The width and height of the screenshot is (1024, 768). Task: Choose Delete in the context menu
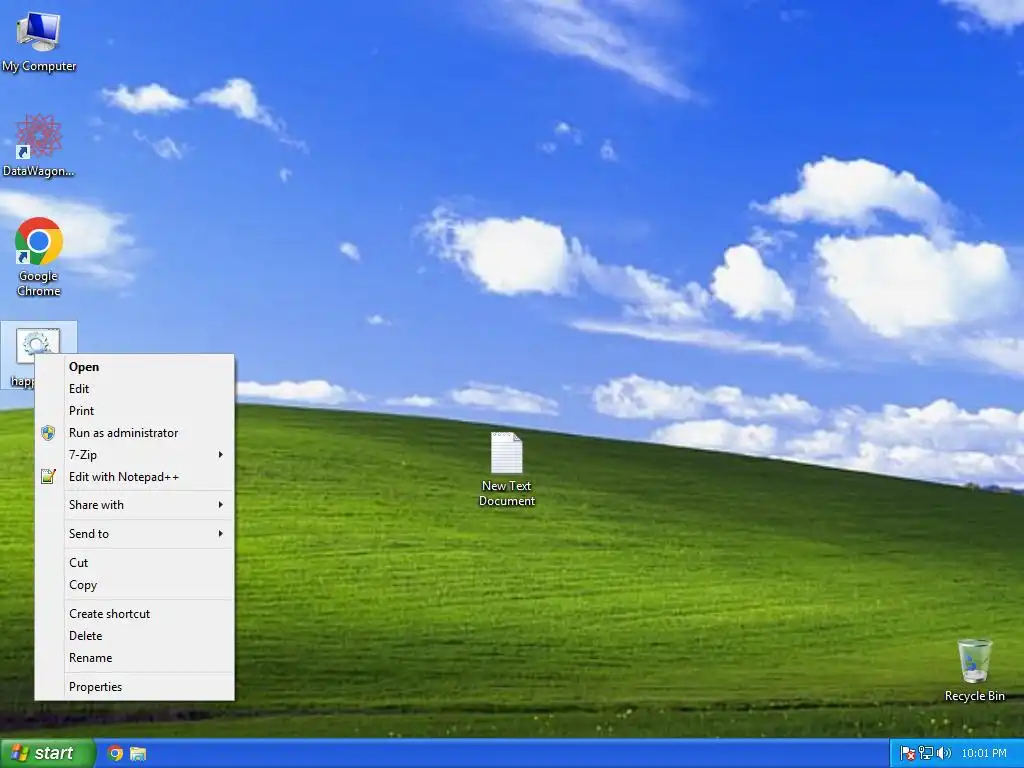(x=135, y=635)
